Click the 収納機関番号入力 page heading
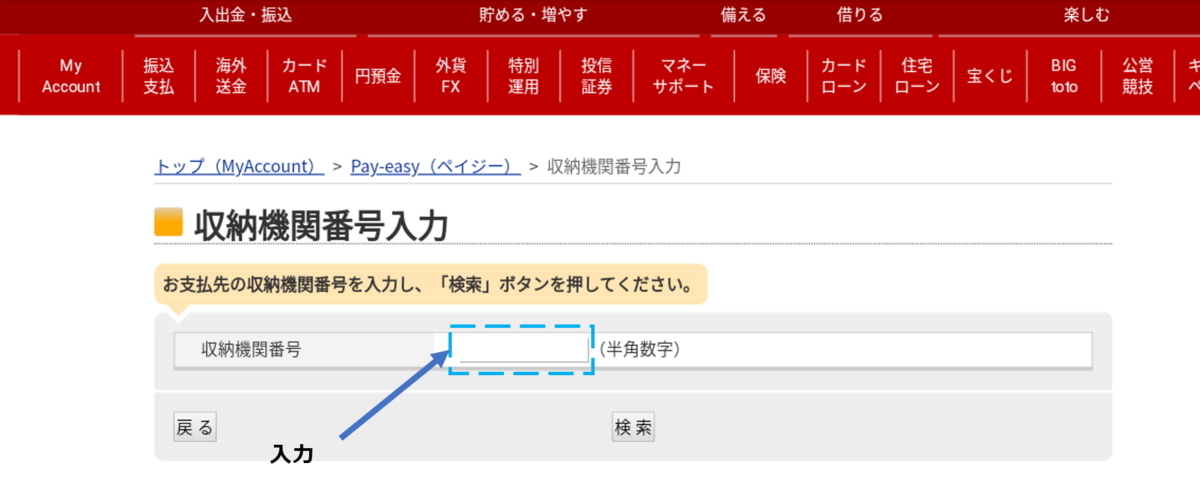The height and width of the screenshot is (484, 1200). (x=320, y=225)
